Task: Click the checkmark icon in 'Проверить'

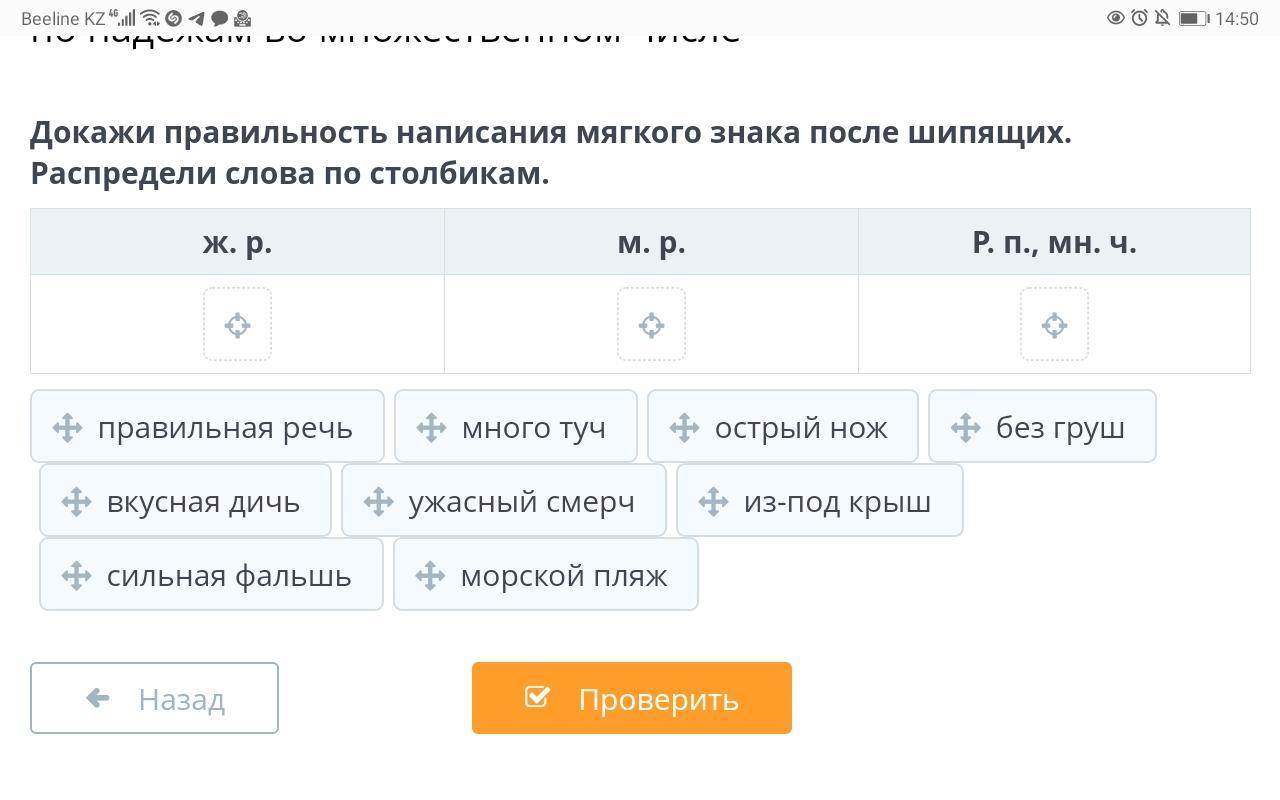Action: 537,697
